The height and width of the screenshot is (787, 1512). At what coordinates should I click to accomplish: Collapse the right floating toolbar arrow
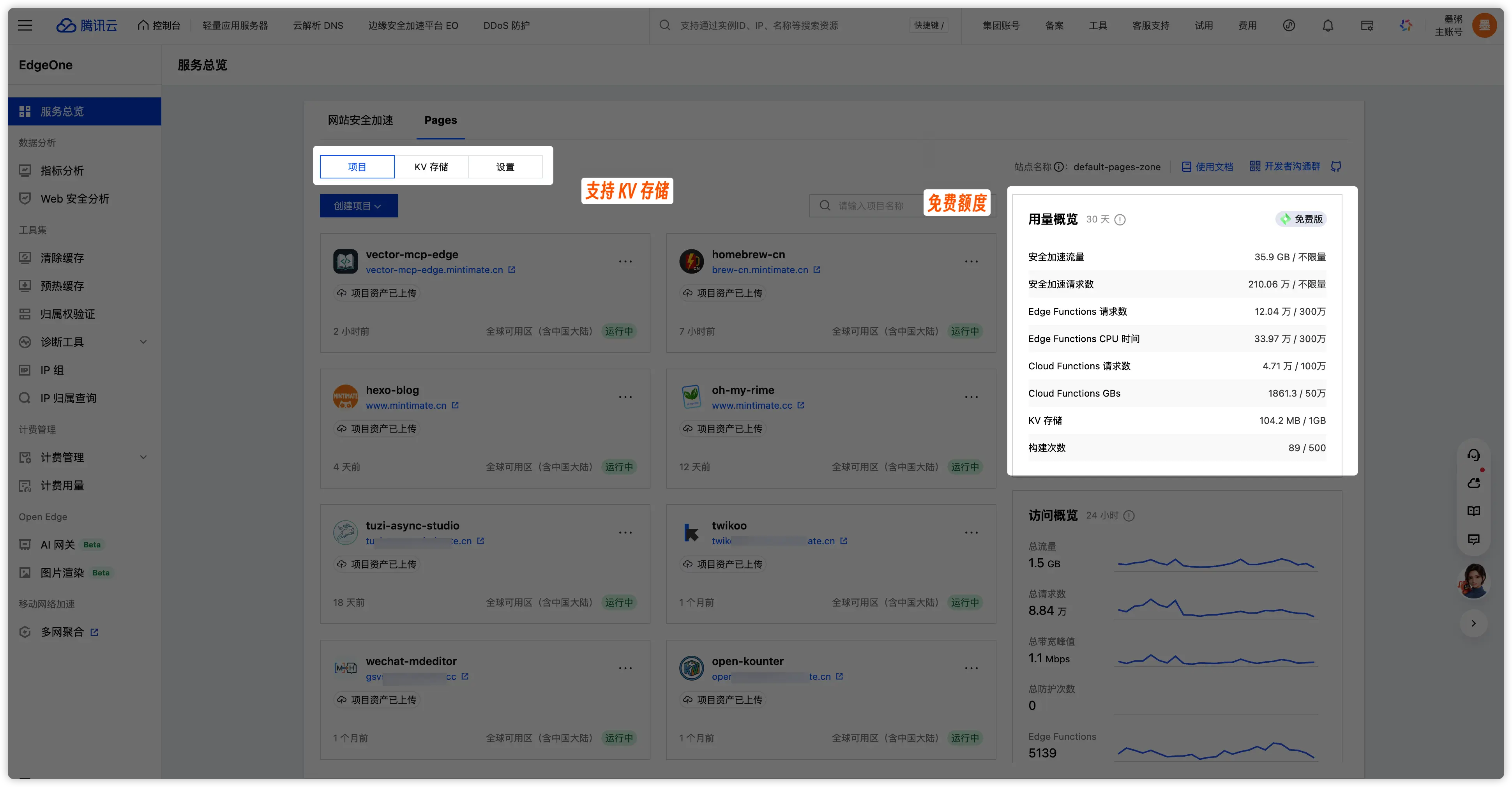point(1473,623)
